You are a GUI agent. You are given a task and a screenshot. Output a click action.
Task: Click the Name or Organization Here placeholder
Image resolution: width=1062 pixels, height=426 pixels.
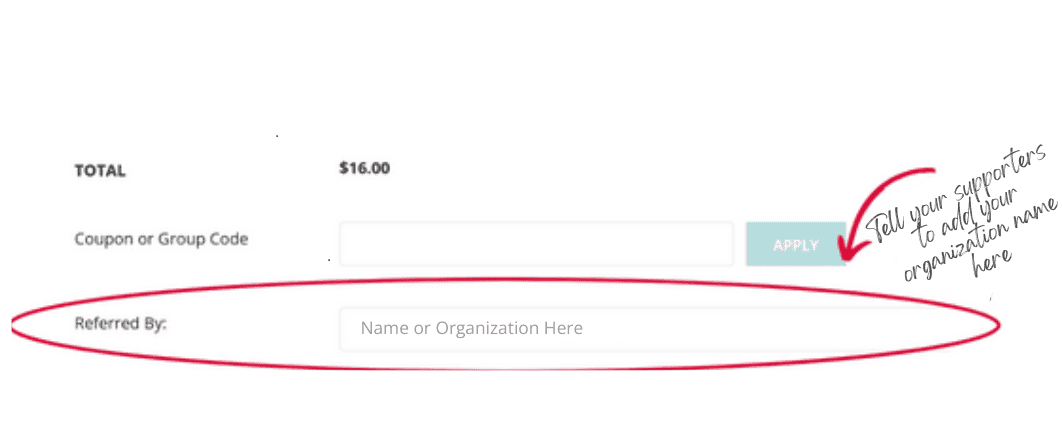coord(471,328)
